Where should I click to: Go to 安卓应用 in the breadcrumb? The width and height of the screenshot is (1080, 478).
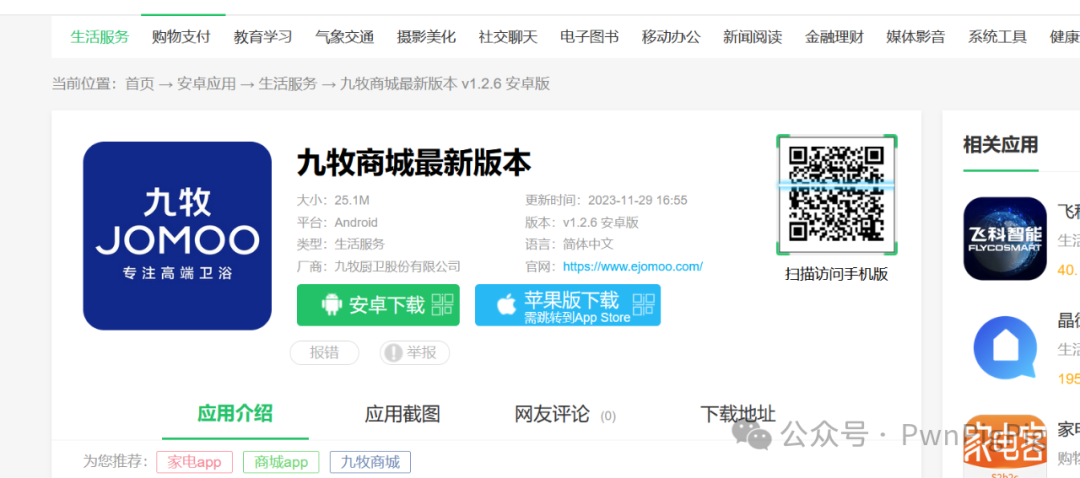(x=207, y=84)
